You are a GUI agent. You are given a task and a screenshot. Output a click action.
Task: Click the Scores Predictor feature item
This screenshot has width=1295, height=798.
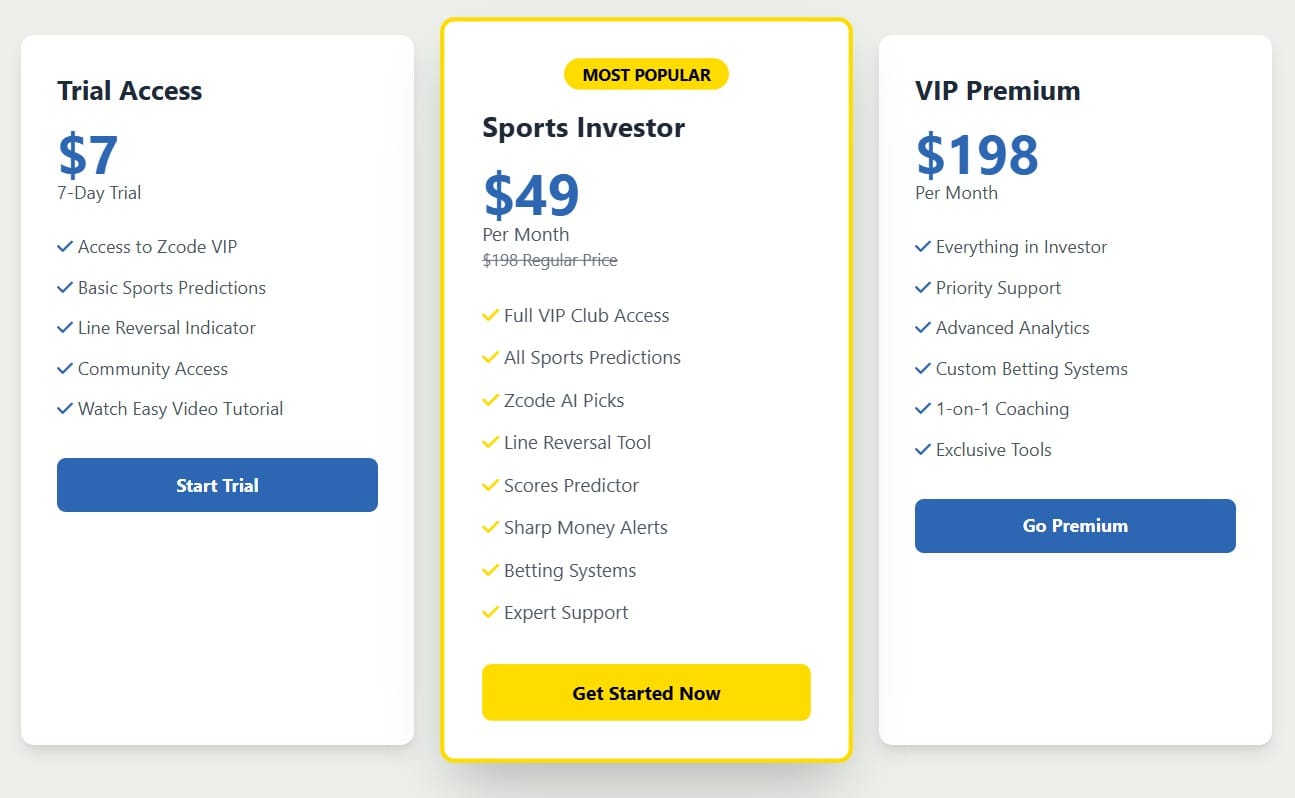[x=571, y=486]
